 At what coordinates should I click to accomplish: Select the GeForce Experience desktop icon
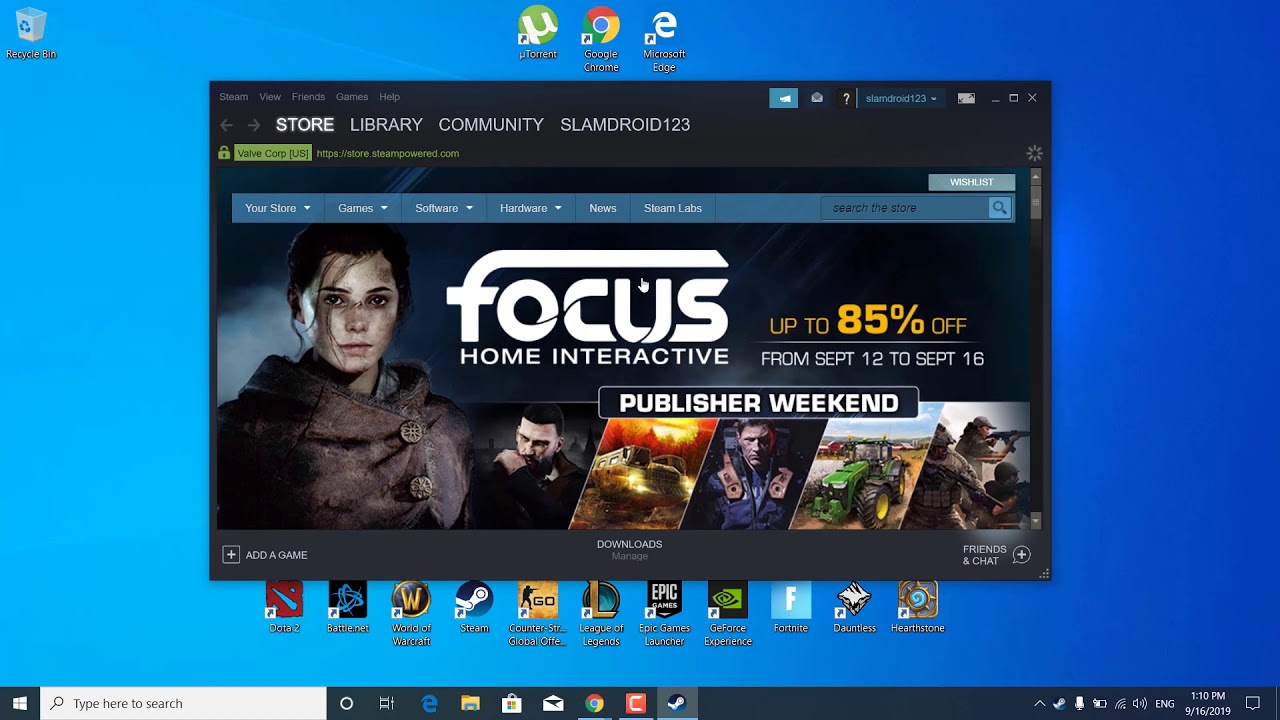click(728, 614)
